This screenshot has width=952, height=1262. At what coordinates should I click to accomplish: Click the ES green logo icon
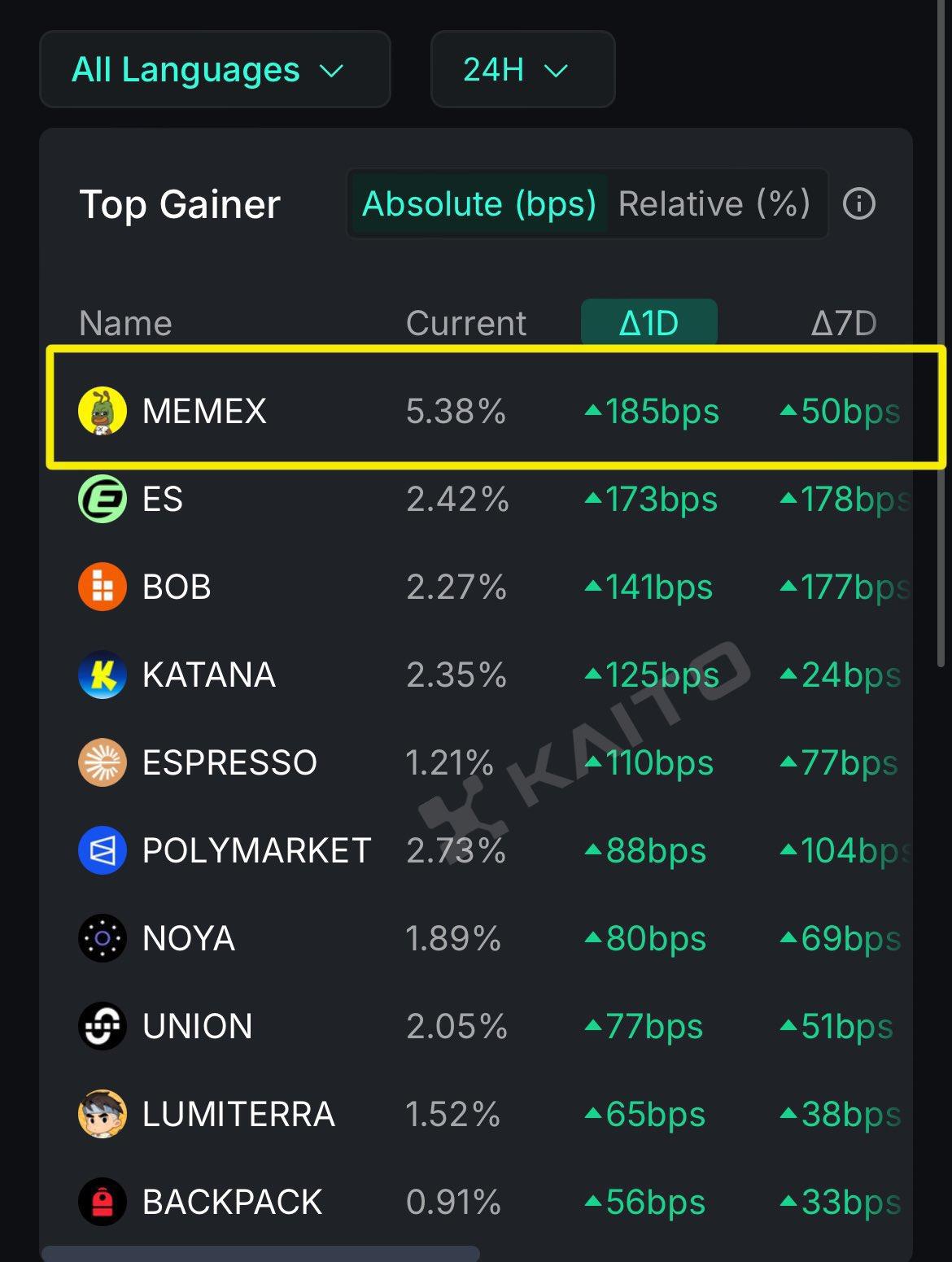pos(103,499)
